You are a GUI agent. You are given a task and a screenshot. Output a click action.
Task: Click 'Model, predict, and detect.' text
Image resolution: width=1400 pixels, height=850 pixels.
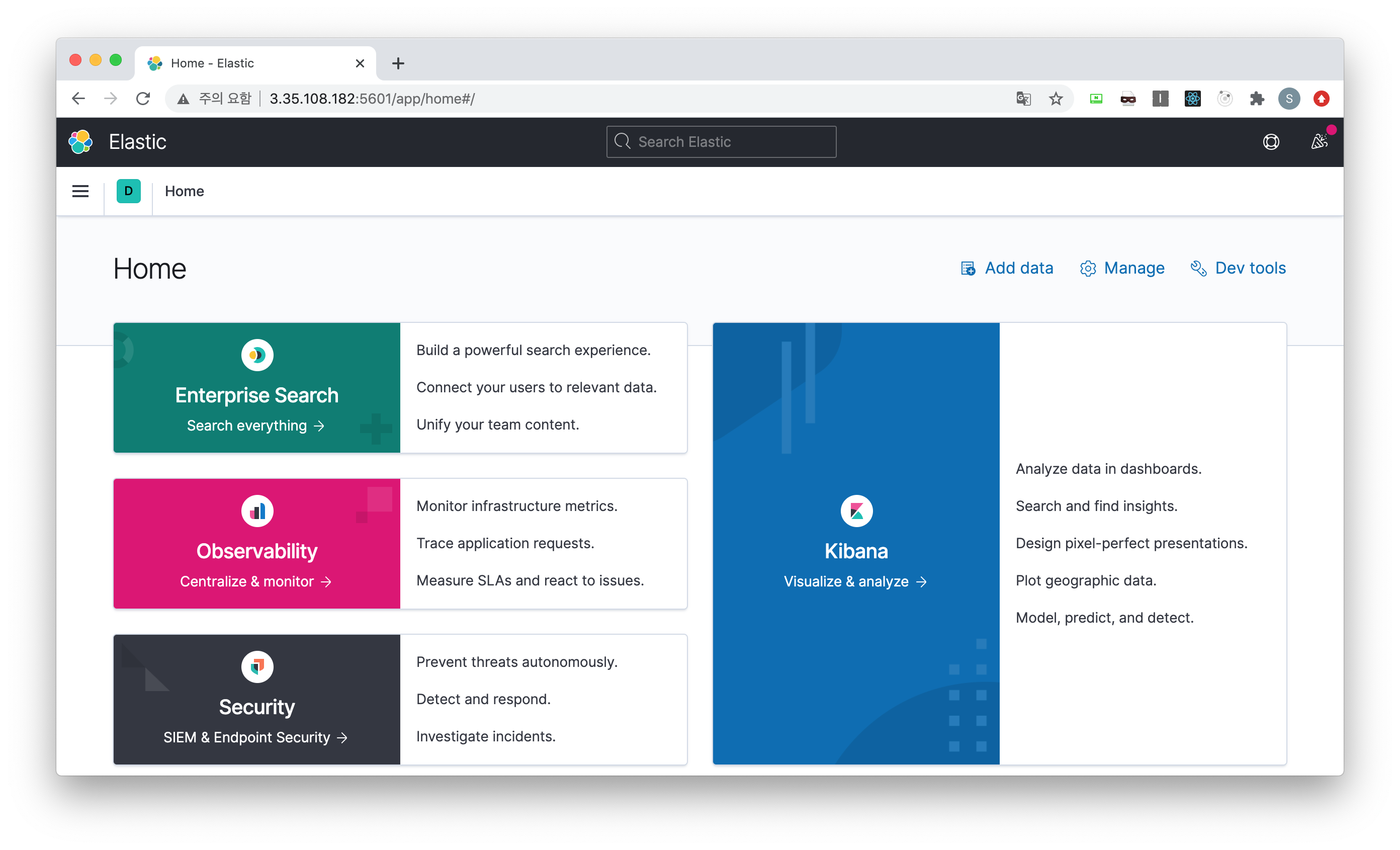pos(1104,618)
